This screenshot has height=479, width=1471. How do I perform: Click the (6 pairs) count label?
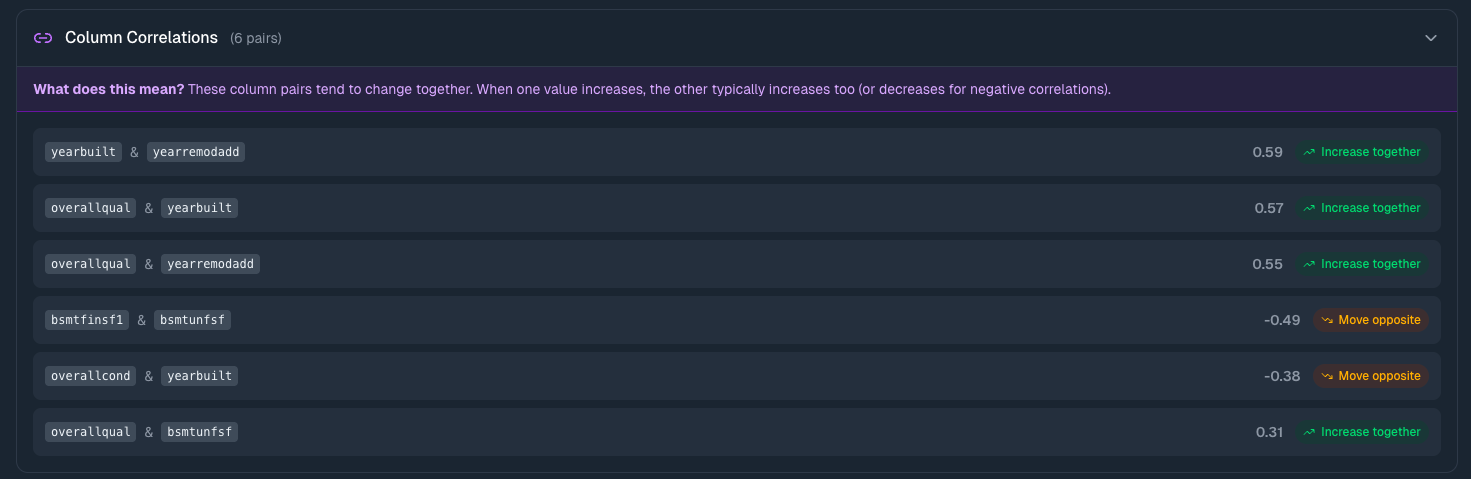click(x=256, y=39)
